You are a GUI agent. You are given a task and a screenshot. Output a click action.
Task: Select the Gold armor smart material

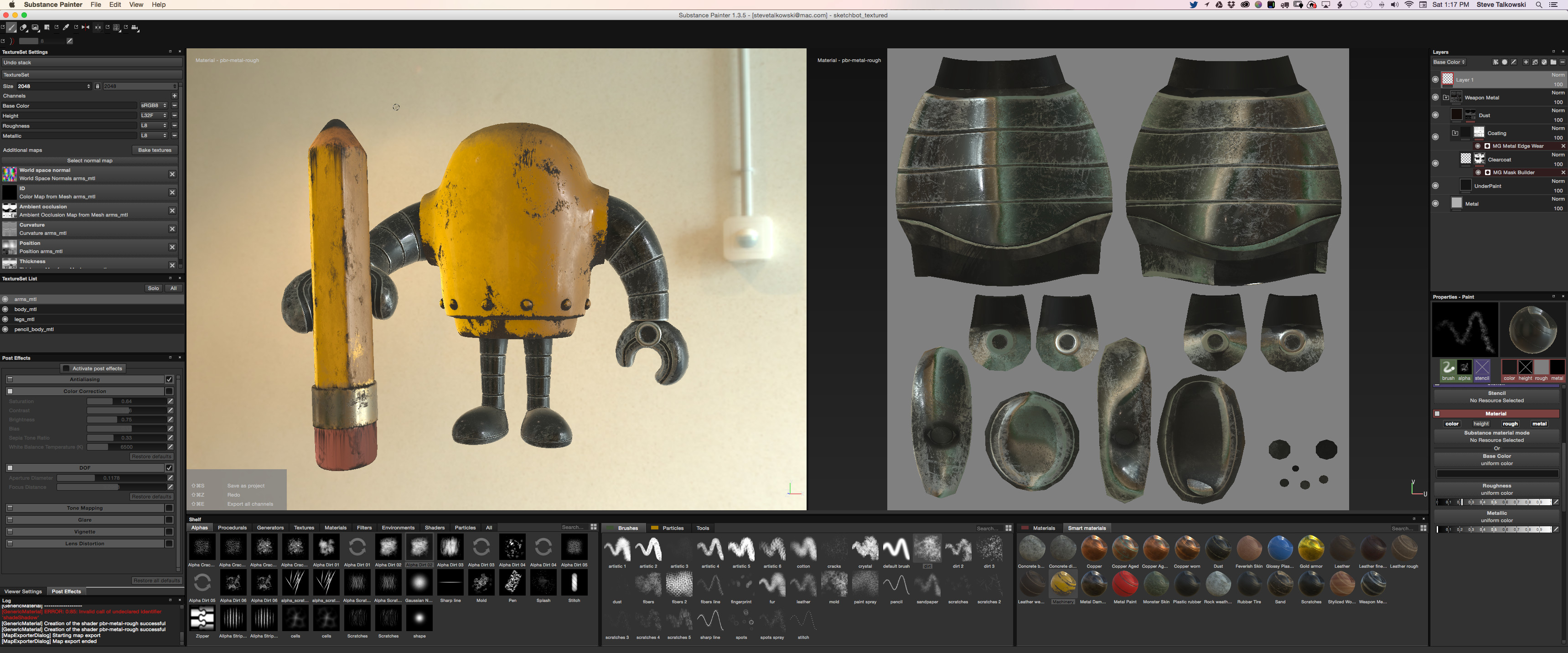pos(1310,551)
